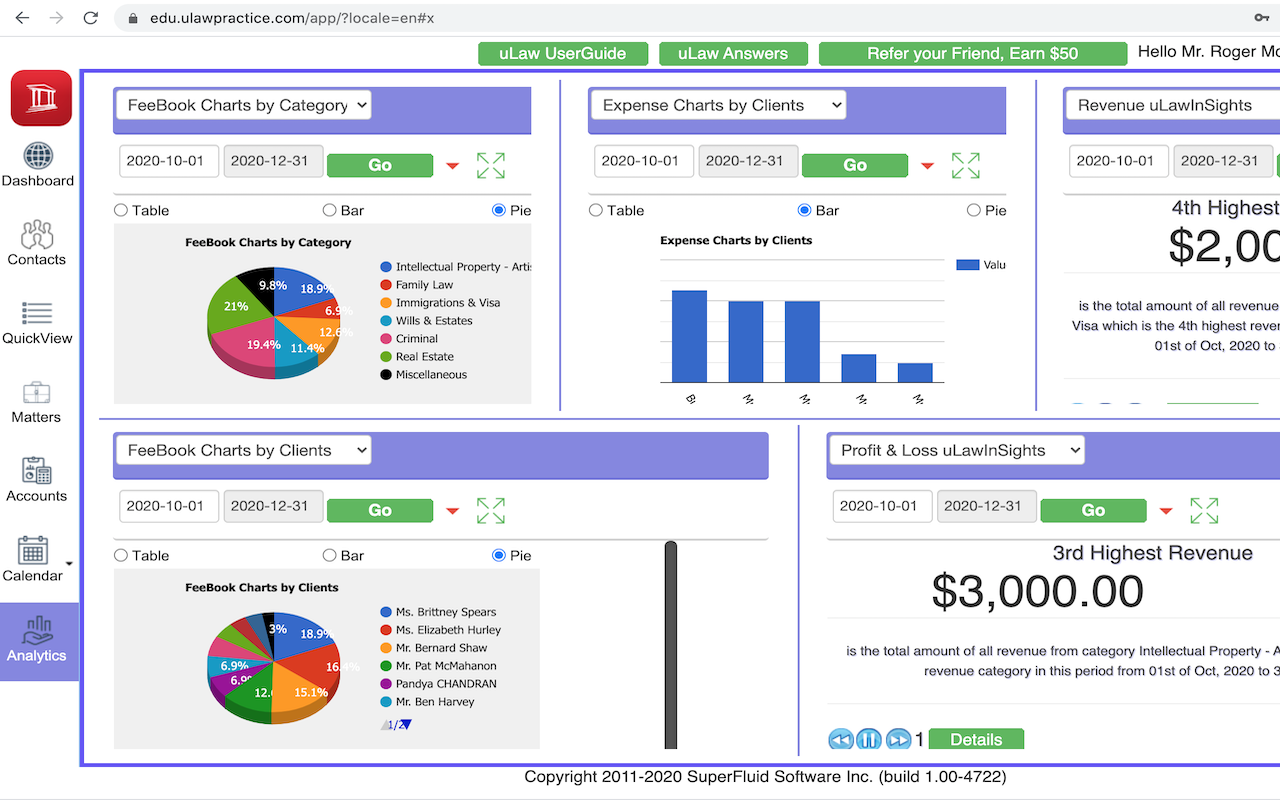Screen dimensions: 1280x800
Task: Select the Analytics sidebar icon
Action: click(x=37, y=632)
